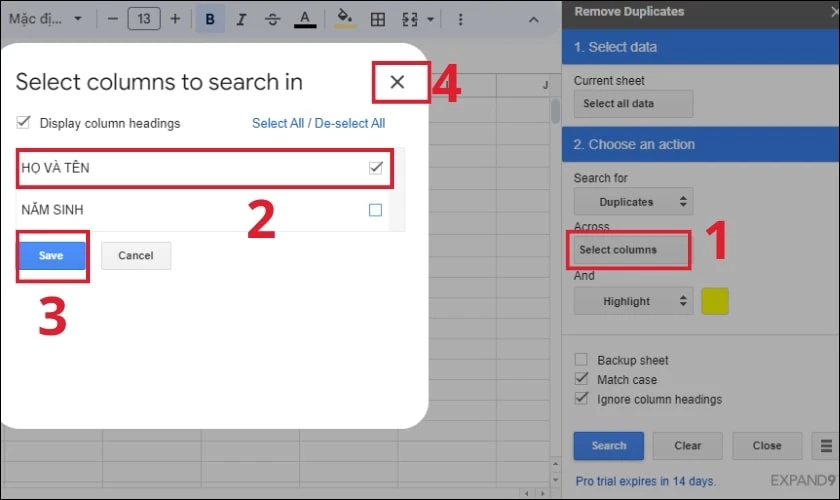840x500 pixels.
Task: Check the NĂM SINH column checkbox
Action: pos(376,210)
